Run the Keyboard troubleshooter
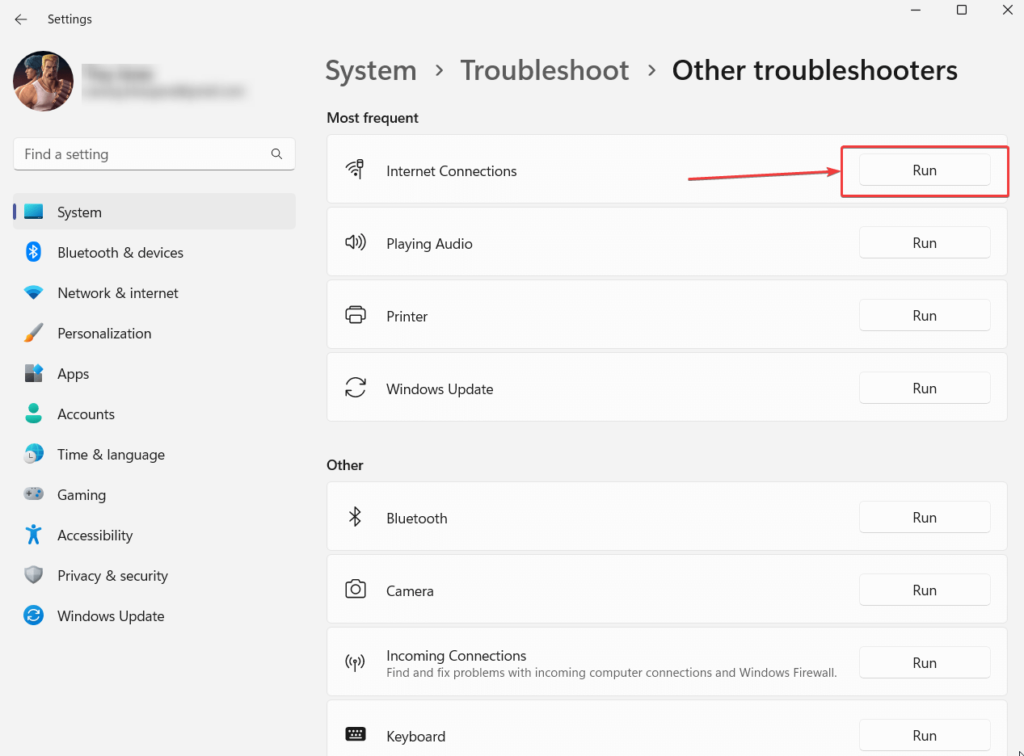The height and width of the screenshot is (756, 1024). (x=924, y=736)
